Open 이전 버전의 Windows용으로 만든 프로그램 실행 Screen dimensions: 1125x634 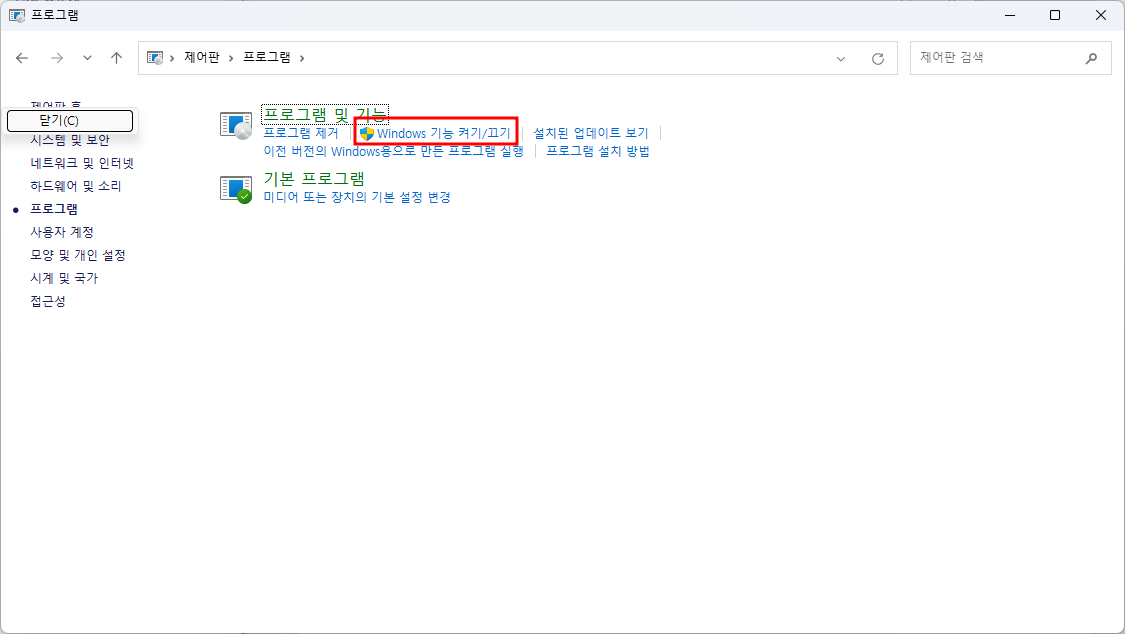tap(393, 151)
